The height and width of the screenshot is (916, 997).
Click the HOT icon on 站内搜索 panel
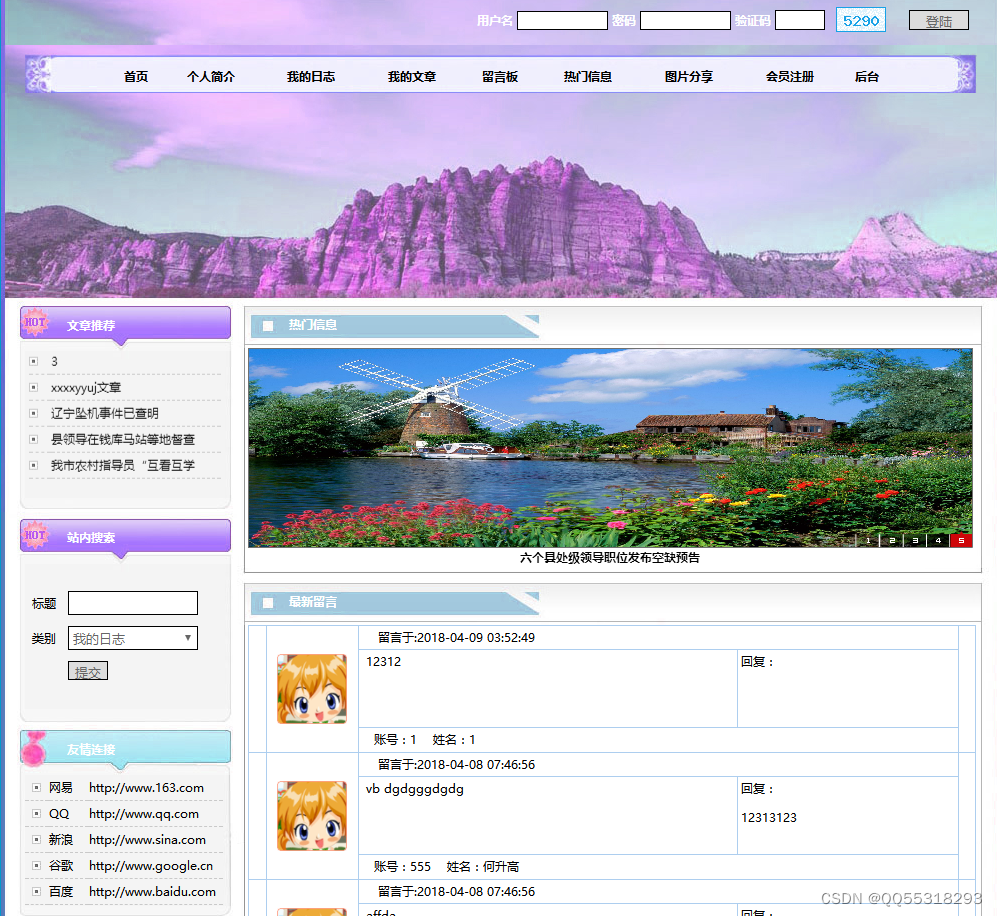pos(36,537)
